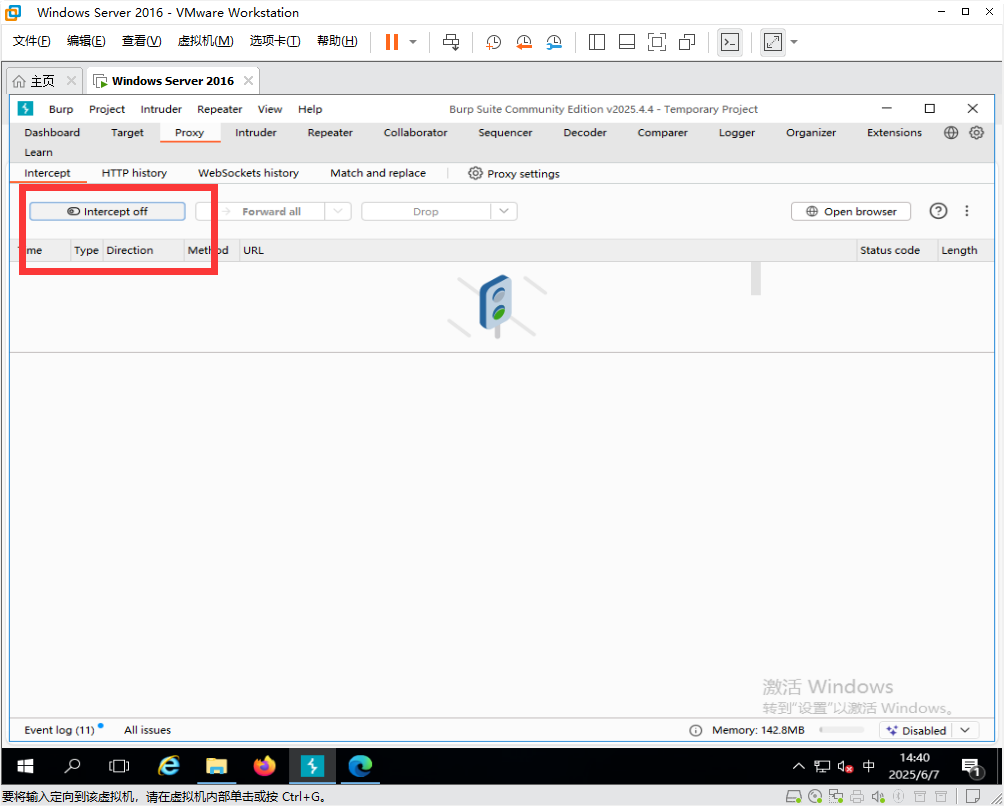Expand the Forward all dropdown arrow
Screen dimensions: 1004x806
click(x=338, y=211)
